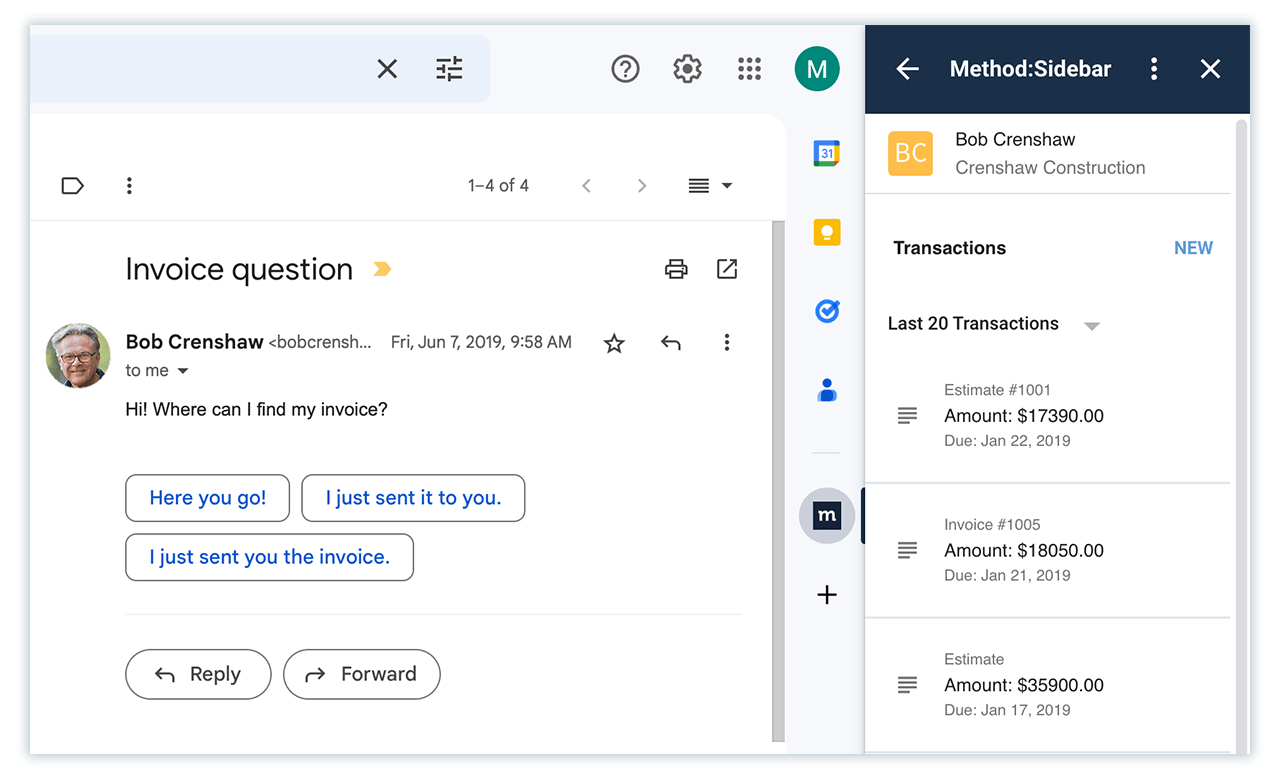
Task: Open the Google Keep side panel icon
Action: pyautogui.click(x=827, y=232)
